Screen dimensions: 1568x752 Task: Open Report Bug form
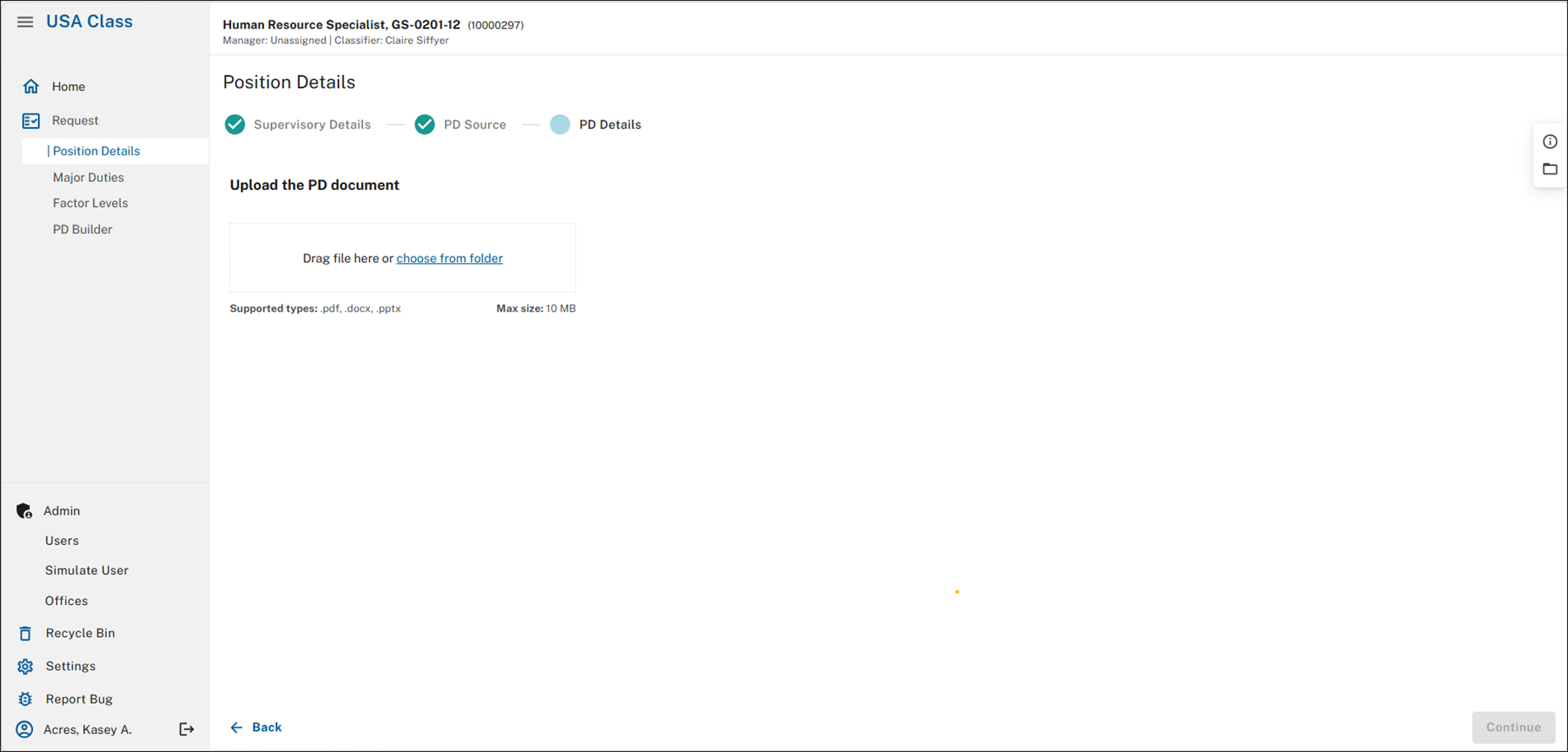click(79, 699)
